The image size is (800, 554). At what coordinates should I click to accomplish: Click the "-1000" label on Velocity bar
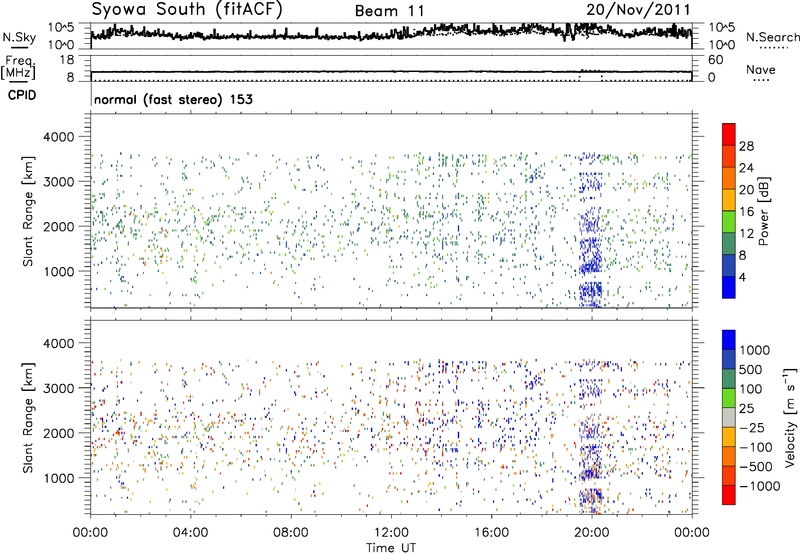[x=760, y=486]
